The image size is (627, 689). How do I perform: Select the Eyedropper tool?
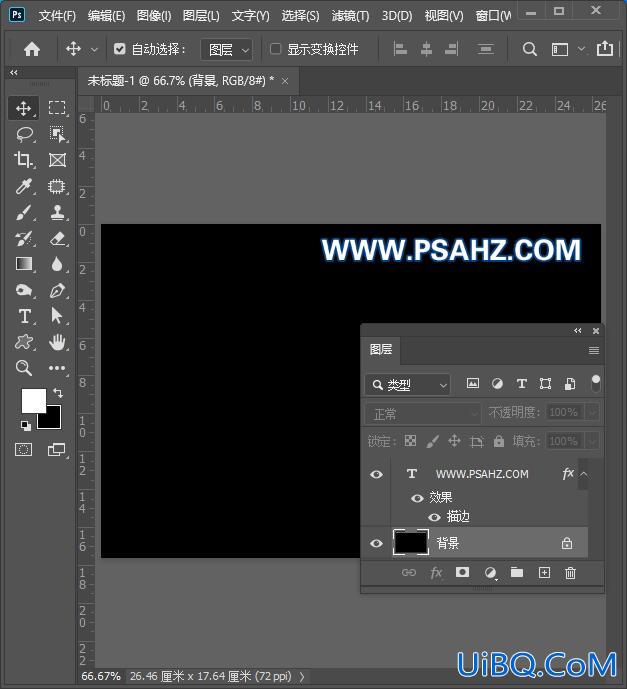[x=24, y=186]
